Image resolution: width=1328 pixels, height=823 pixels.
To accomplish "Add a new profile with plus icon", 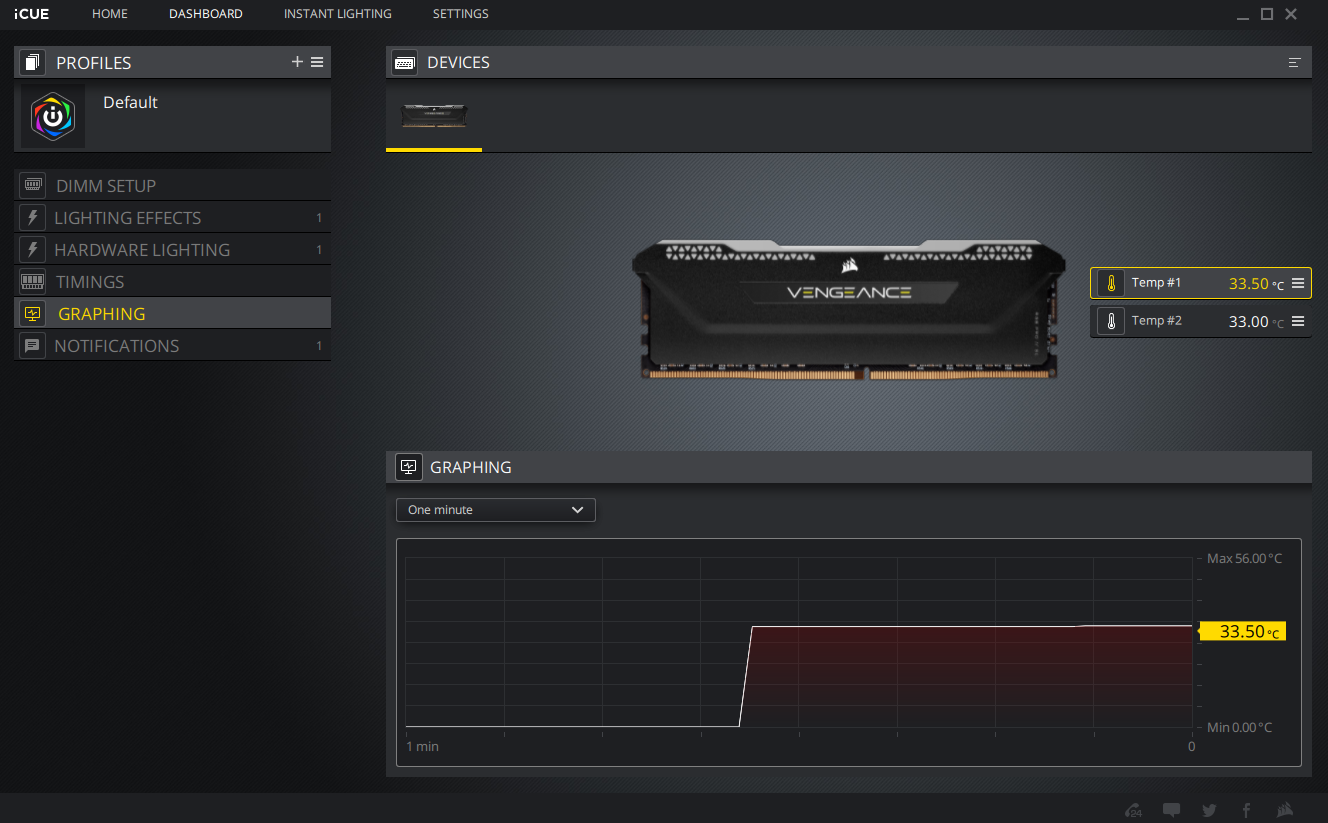I will (296, 62).
